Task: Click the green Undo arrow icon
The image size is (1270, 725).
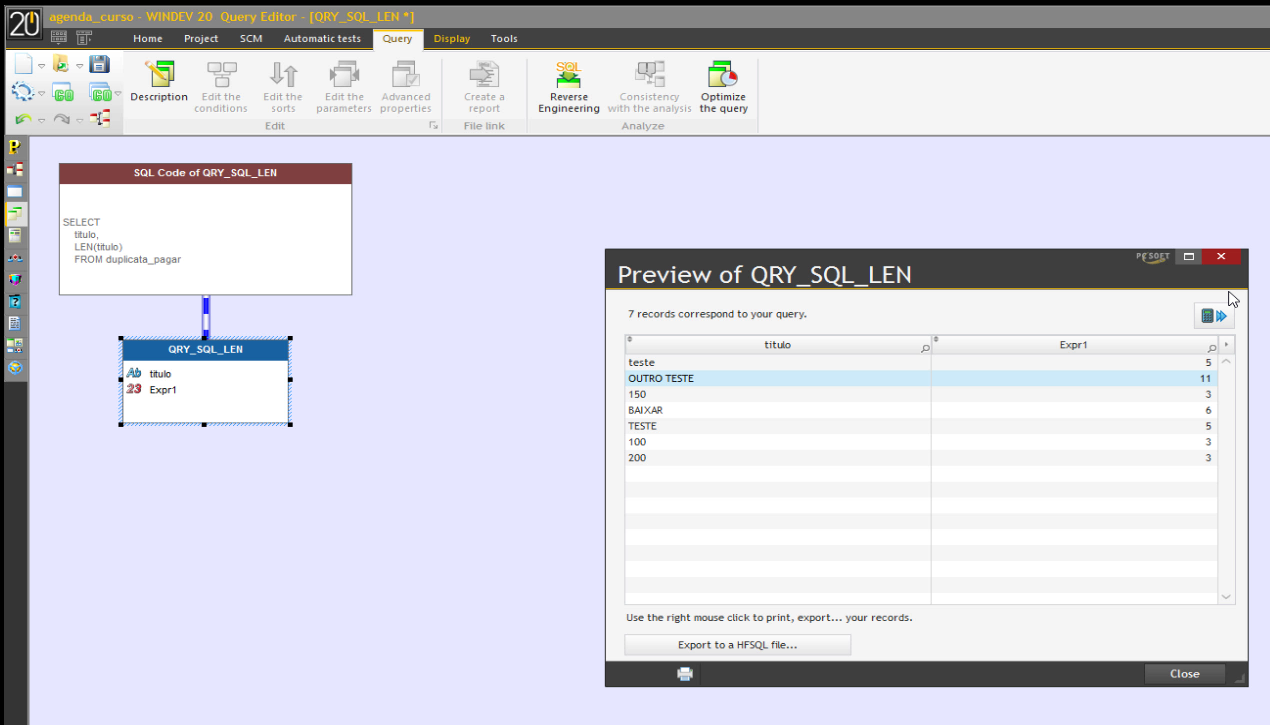Action: click(23, 118)
